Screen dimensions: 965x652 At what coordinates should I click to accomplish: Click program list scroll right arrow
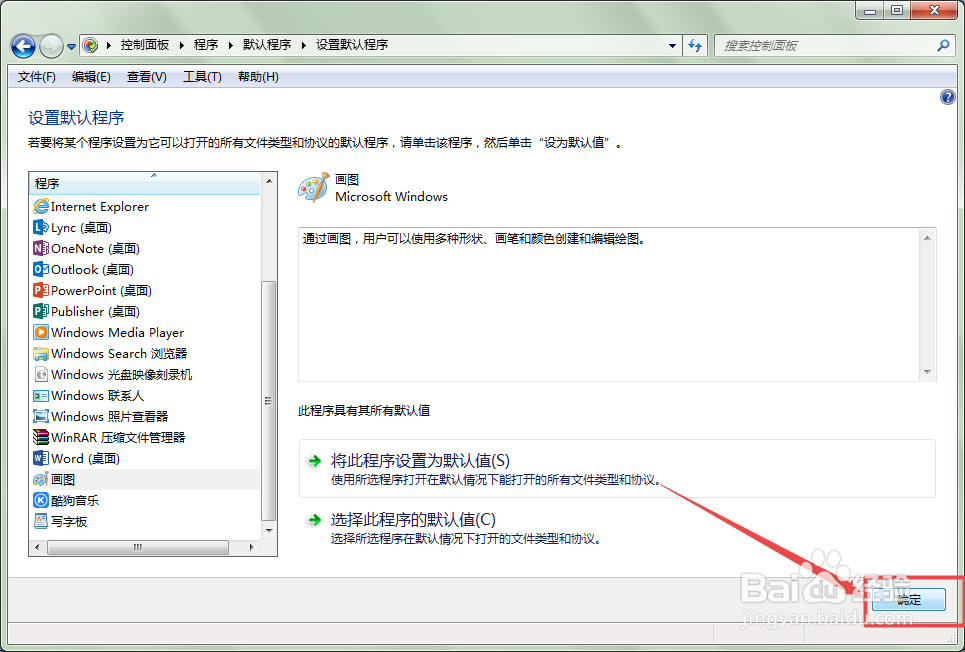click(251, 547)
